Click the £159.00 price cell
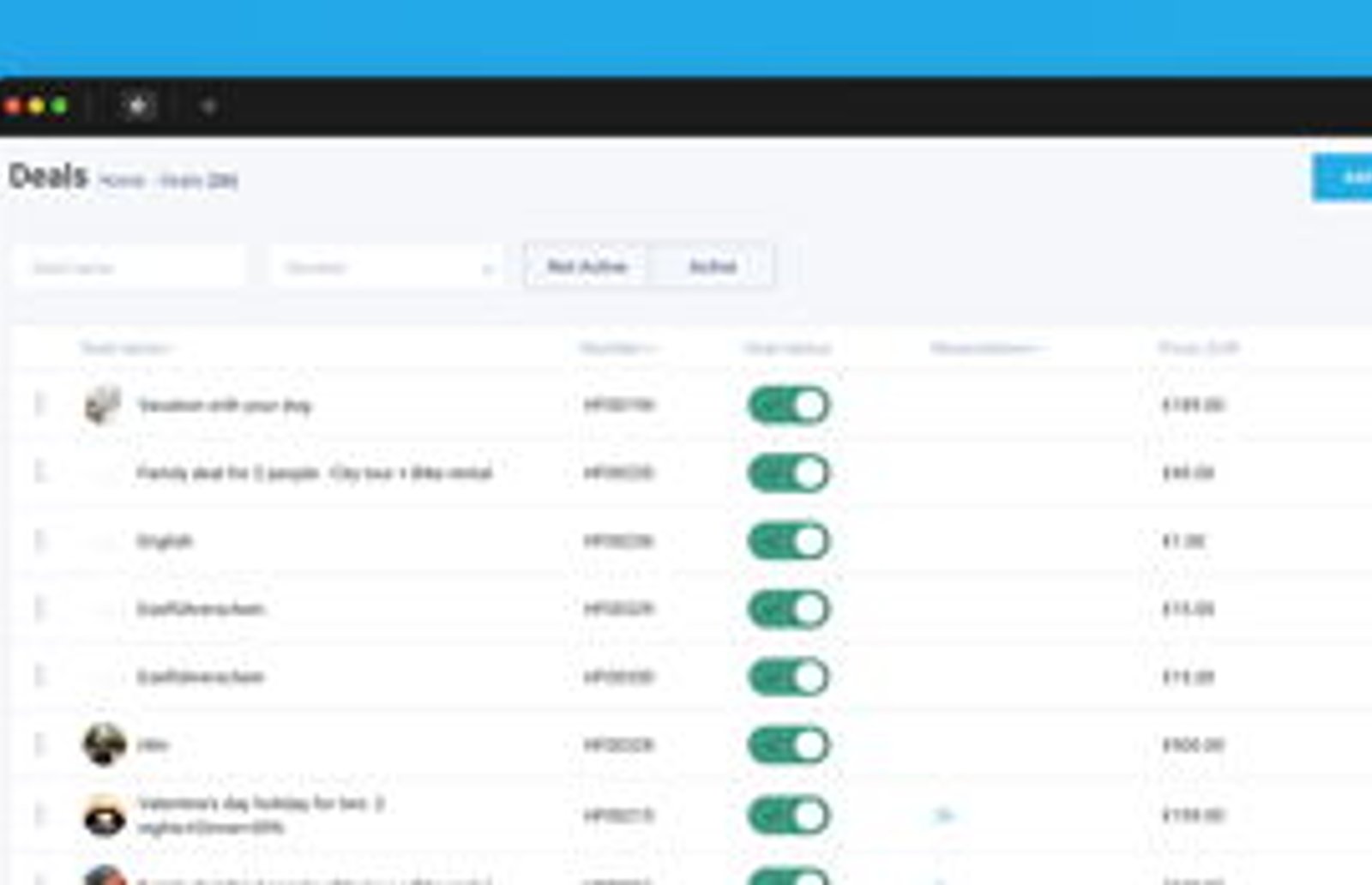Viewport: 1372px width, 885px height. click(x=1193, y=815)
